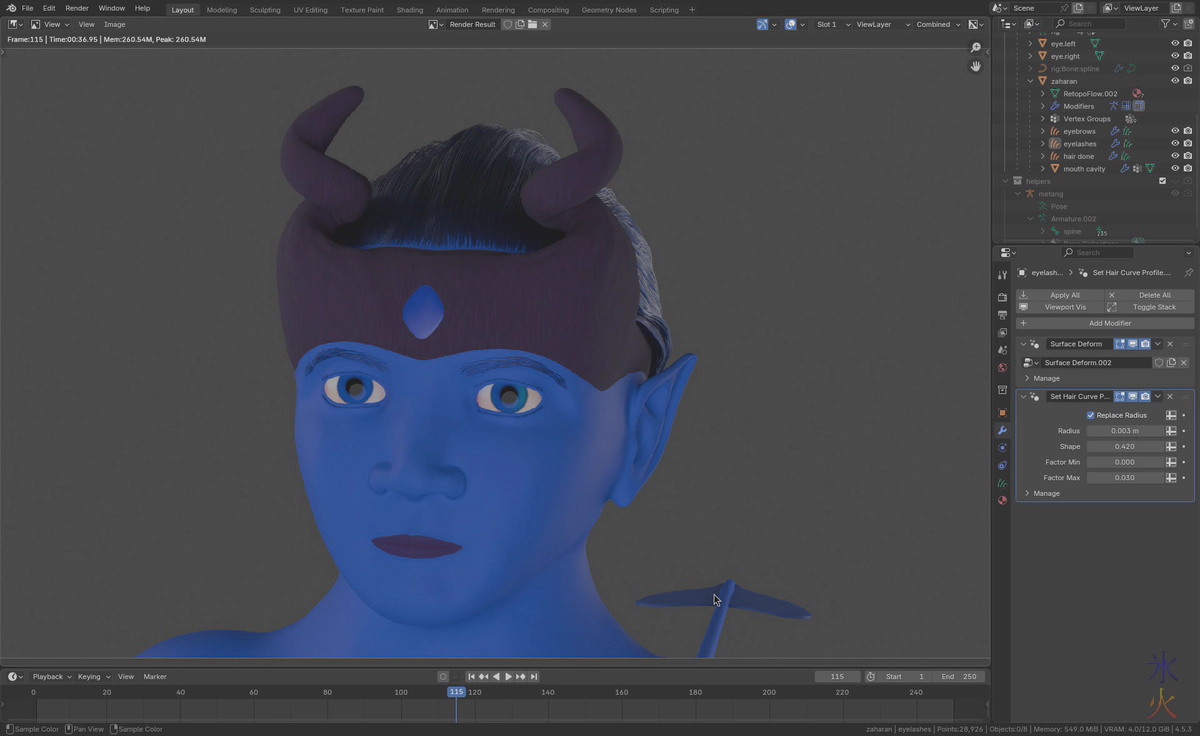Open the outliner filter funnel

click(1165, 23)
